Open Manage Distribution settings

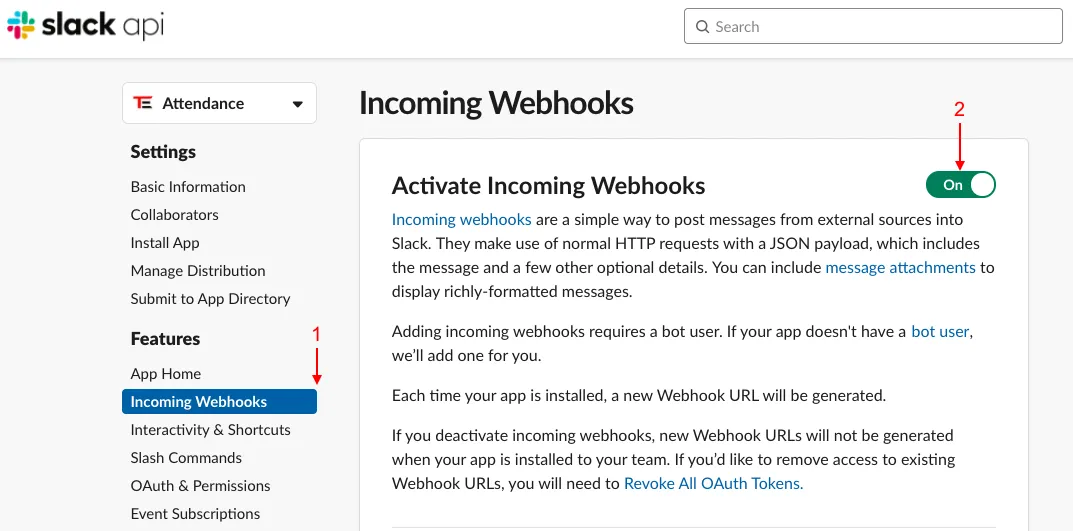(198, 271)
